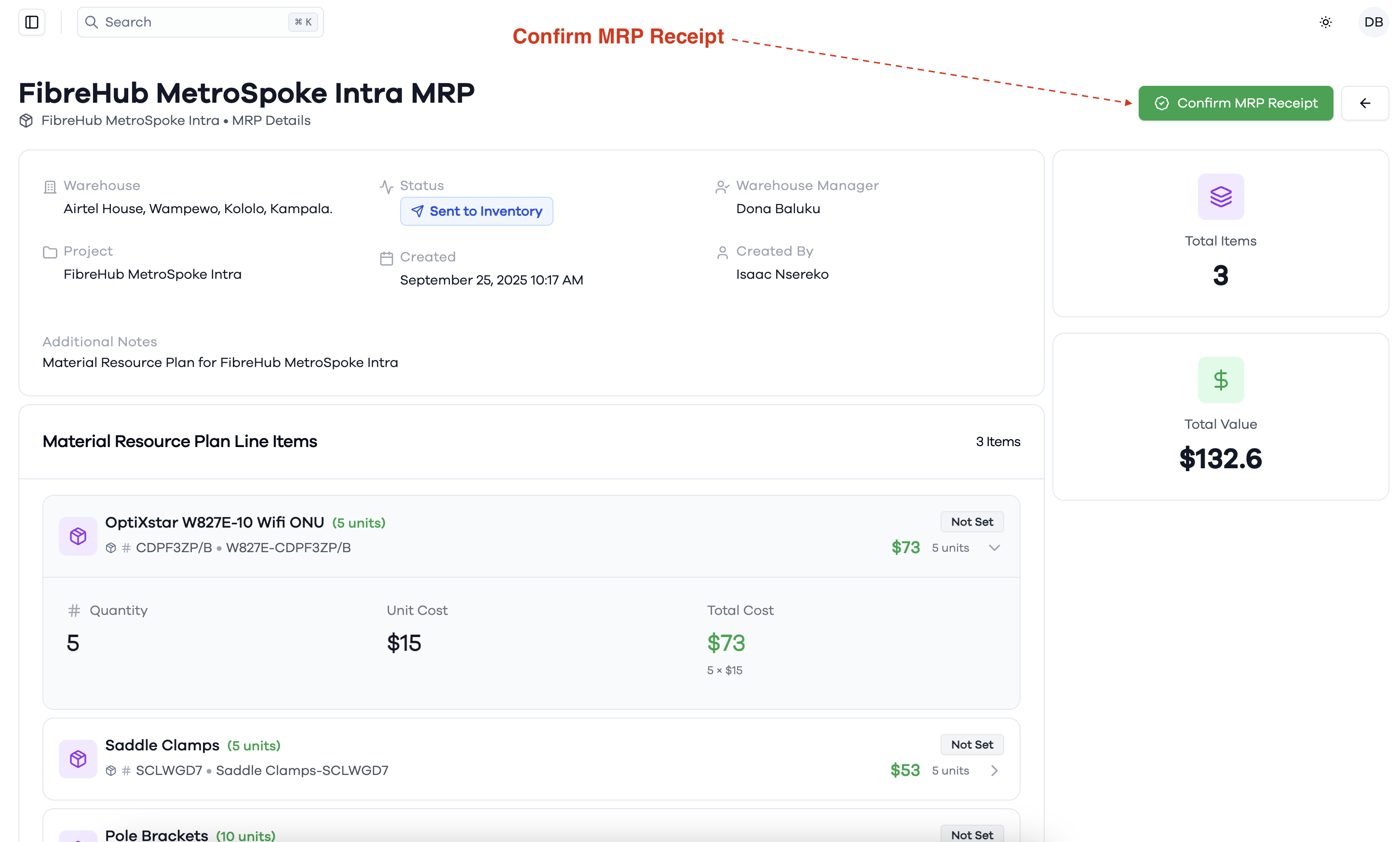1400x842 pixels.
Task: Click the Project folder icon
Action: click(x=50, y=252)
